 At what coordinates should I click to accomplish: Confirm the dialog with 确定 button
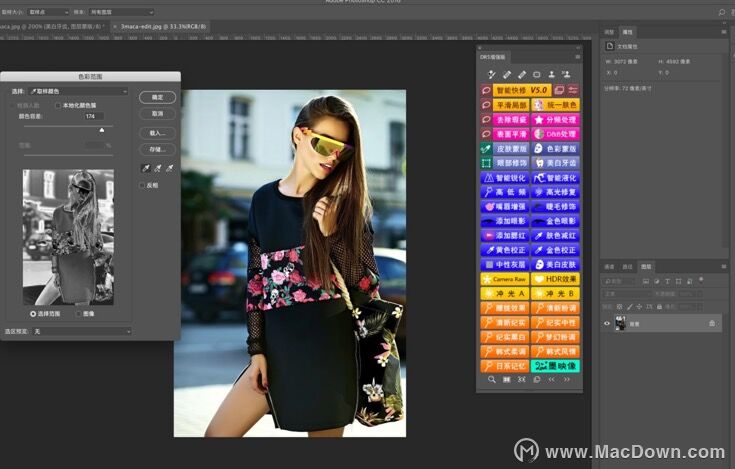click(158, 97)
